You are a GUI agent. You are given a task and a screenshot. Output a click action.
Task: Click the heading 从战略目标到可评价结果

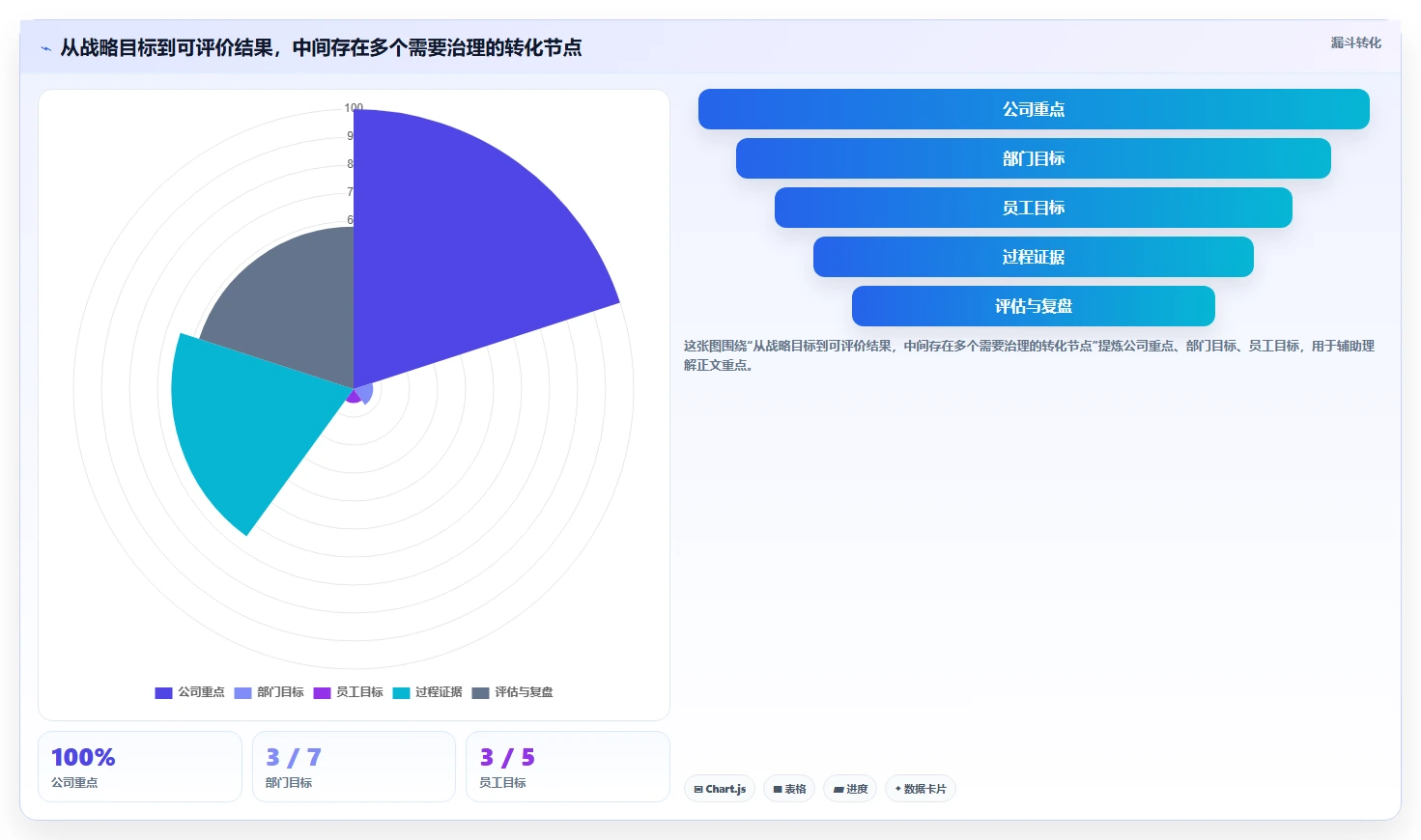(321, 47)
